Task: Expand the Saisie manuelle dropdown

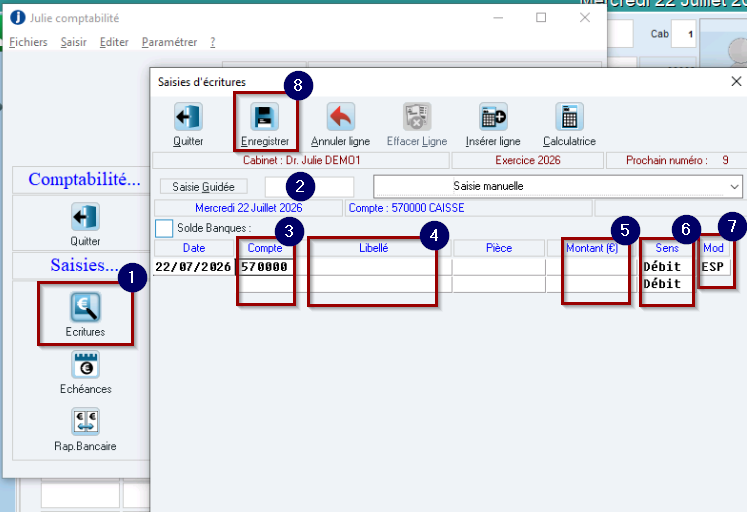Action: click(x=734, y=187)
